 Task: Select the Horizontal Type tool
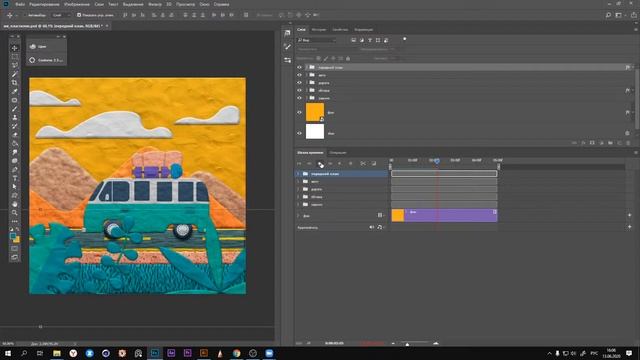tap(15, 178)
